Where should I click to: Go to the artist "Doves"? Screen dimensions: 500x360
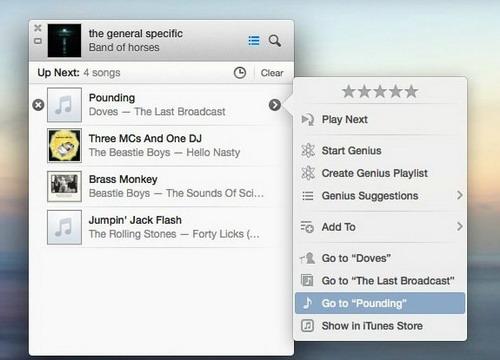(380, 258)
